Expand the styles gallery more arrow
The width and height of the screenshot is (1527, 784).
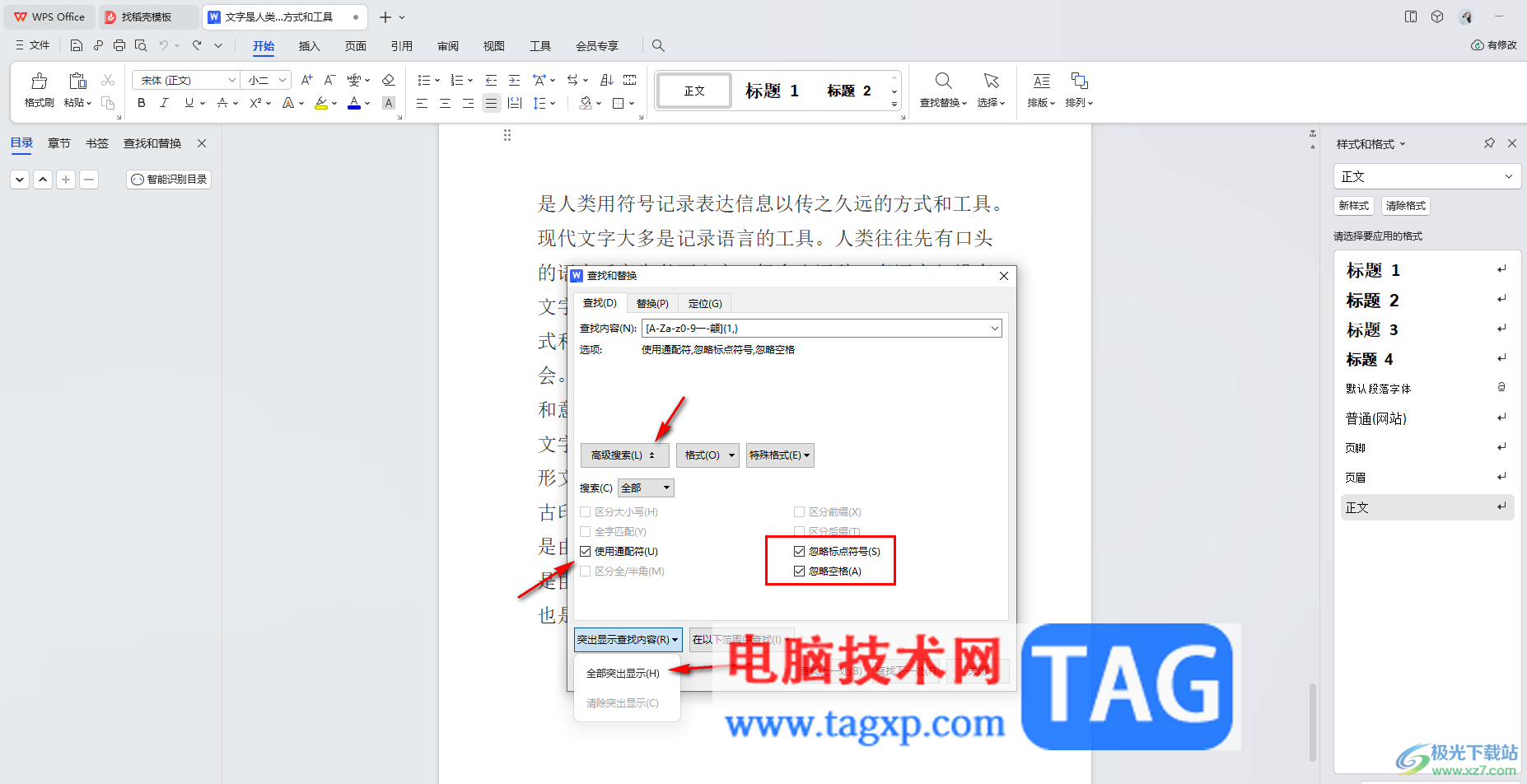coord(894,105)
